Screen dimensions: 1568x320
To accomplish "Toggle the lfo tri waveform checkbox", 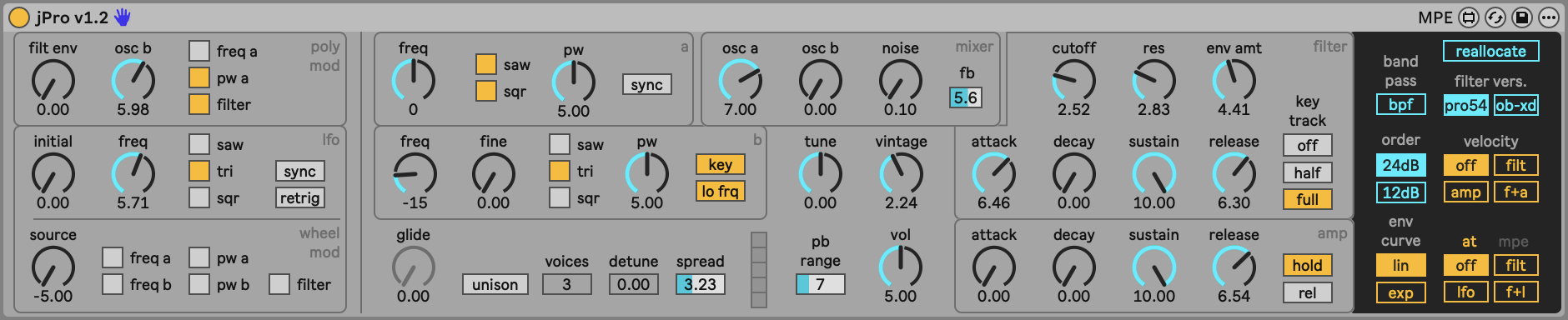I will [x=199, y=171].
